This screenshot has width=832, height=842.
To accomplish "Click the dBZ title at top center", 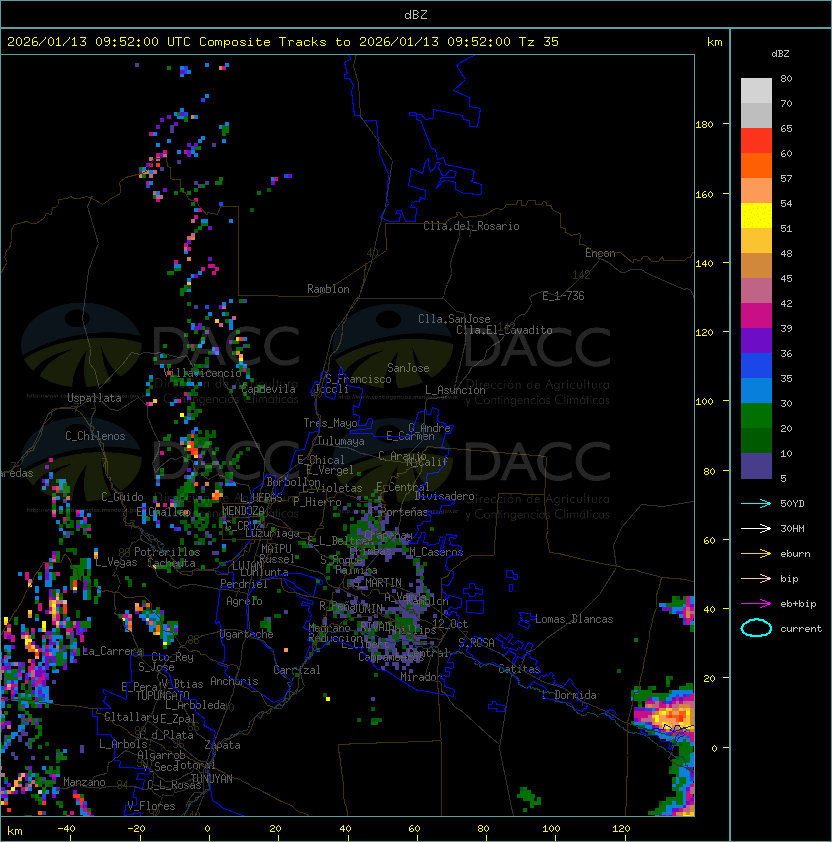I will [x=416, y=15].
